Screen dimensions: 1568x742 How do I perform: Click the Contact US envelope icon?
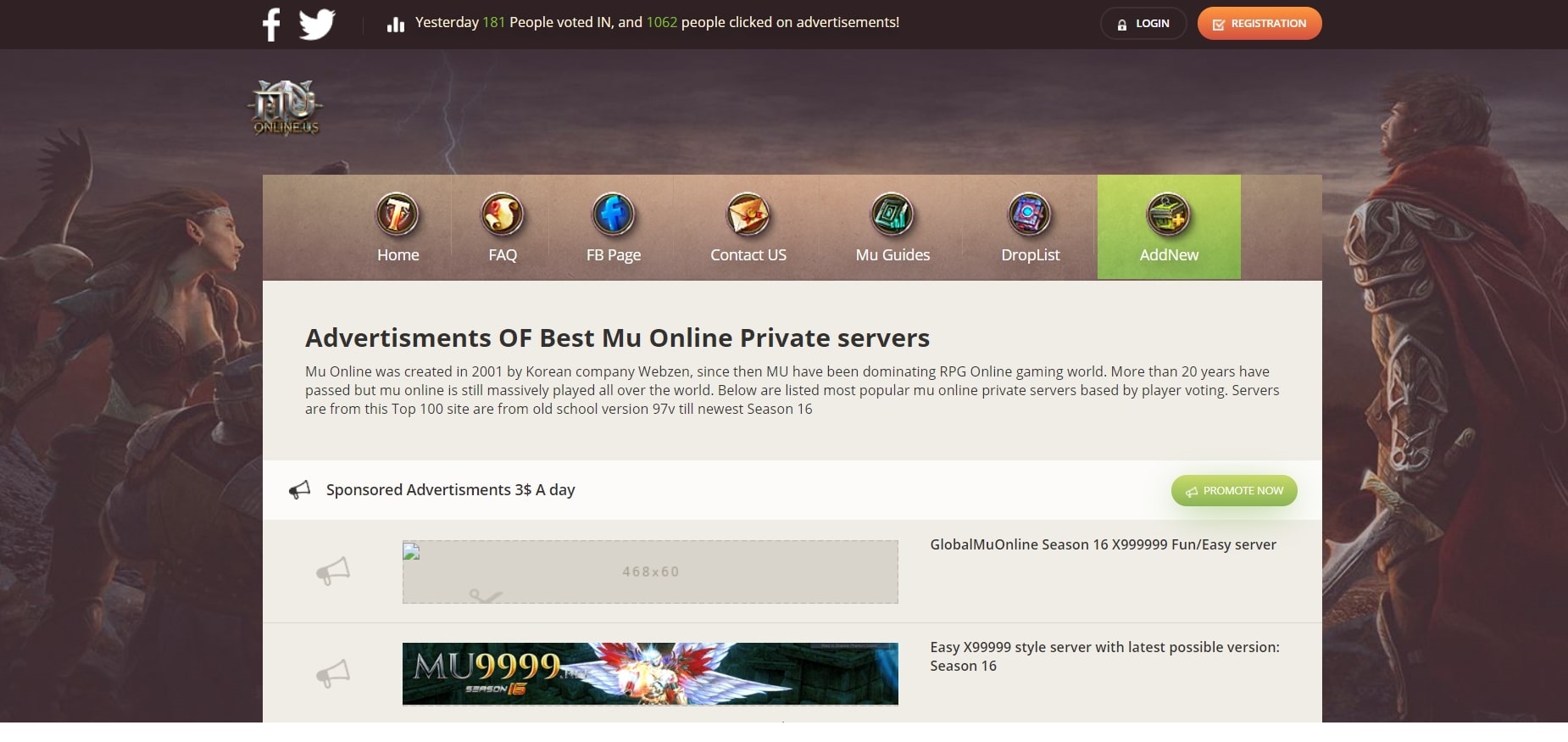pyautogui.click(x=748, y=214)
